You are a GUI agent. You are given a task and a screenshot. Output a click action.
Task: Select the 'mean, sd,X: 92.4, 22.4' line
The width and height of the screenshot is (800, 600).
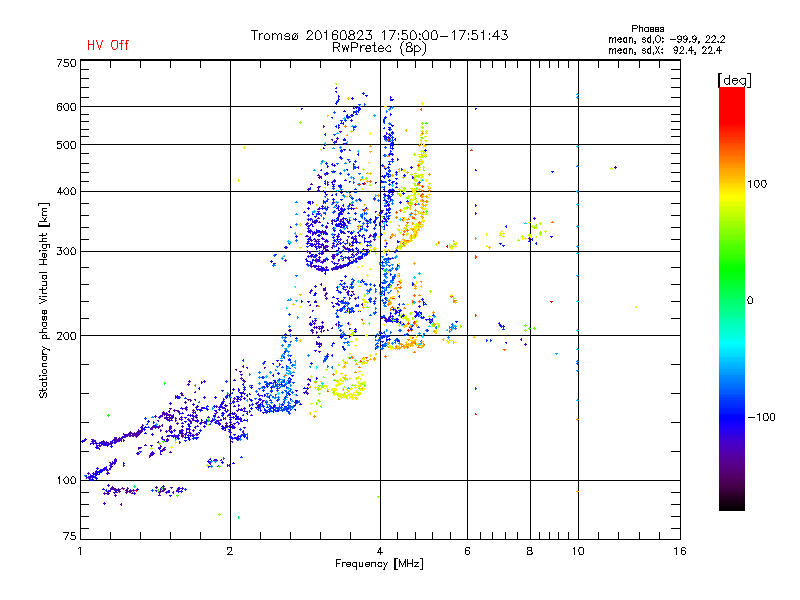pyautogui.click(x=665, y=50)
